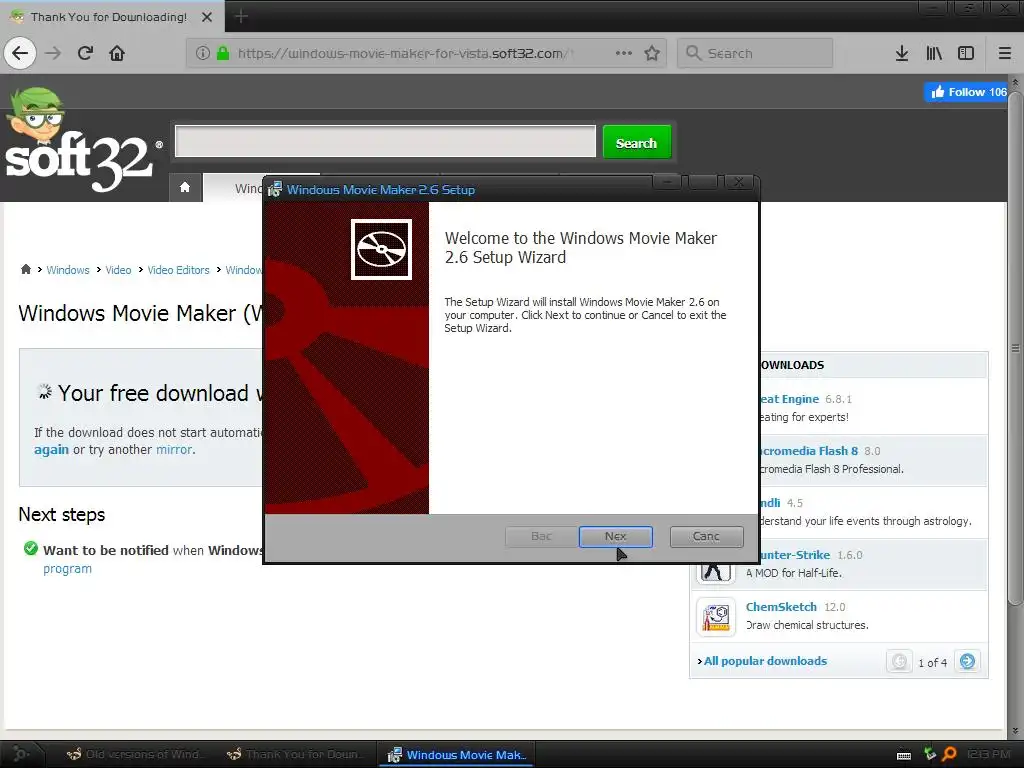Click the keyboard icon in system tray
This screenshot has height=768, width=1024.
[904, 756]
